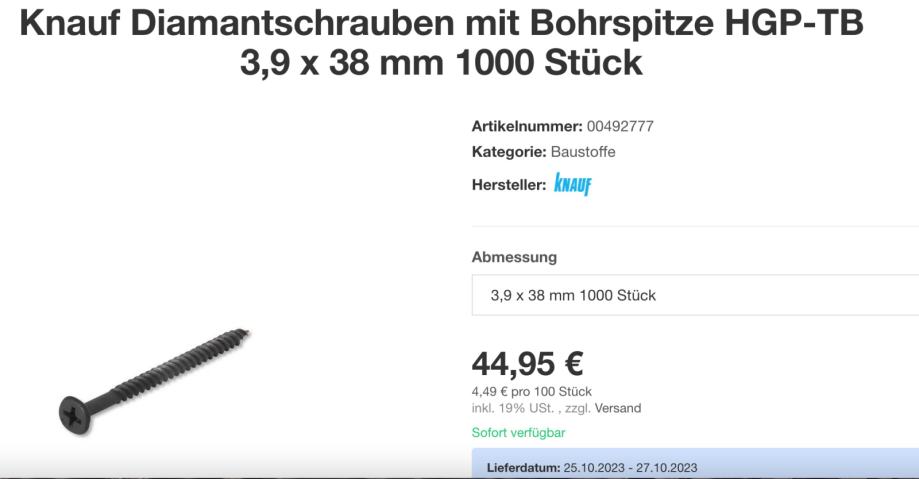Image resolution: width=919 pixels, height=479 pixels.
Task: Click the blue Knauf manufacturer logo
Action: pyautogui.click(x=573, y=184)
